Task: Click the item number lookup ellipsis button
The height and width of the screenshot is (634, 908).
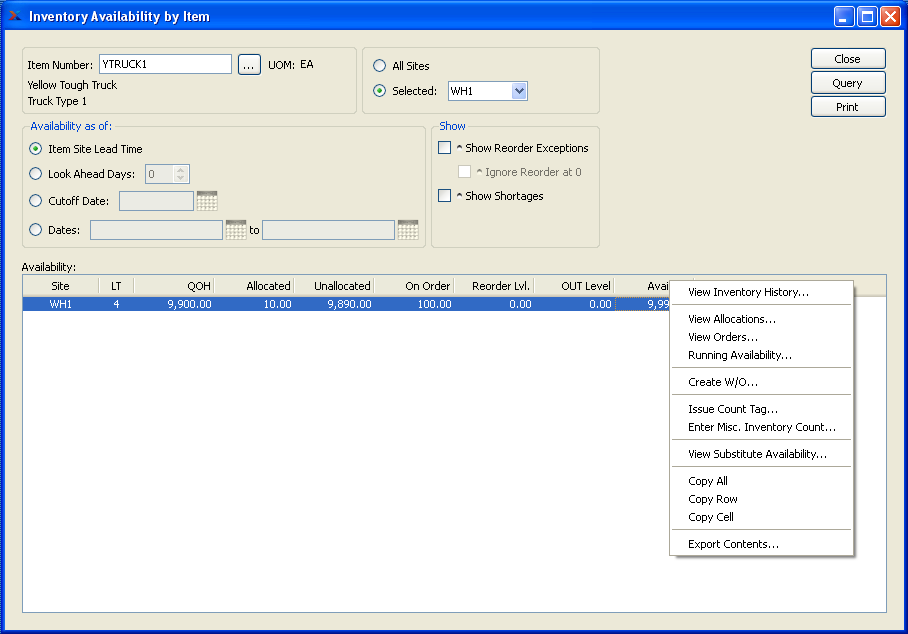Action: (x=249, y=65)
